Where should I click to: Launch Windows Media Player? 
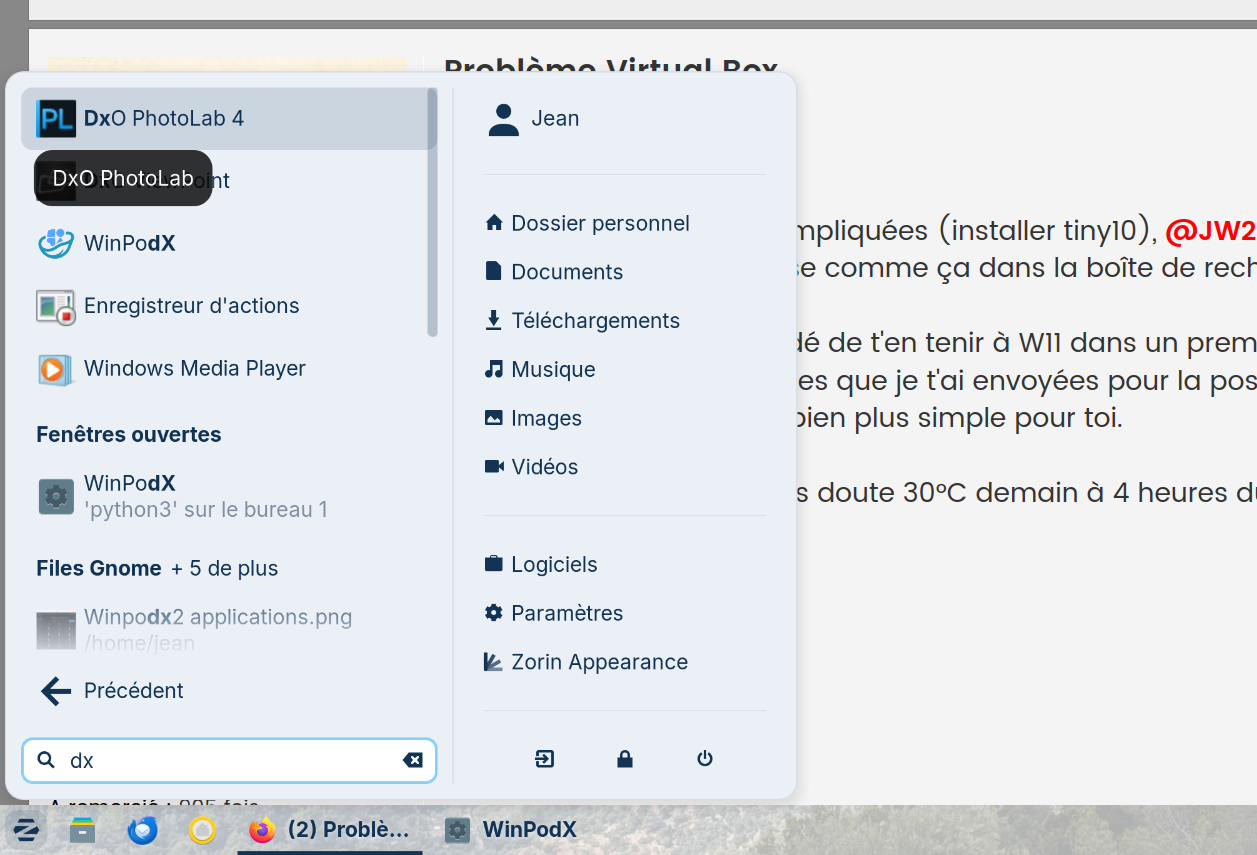[228, 368]
